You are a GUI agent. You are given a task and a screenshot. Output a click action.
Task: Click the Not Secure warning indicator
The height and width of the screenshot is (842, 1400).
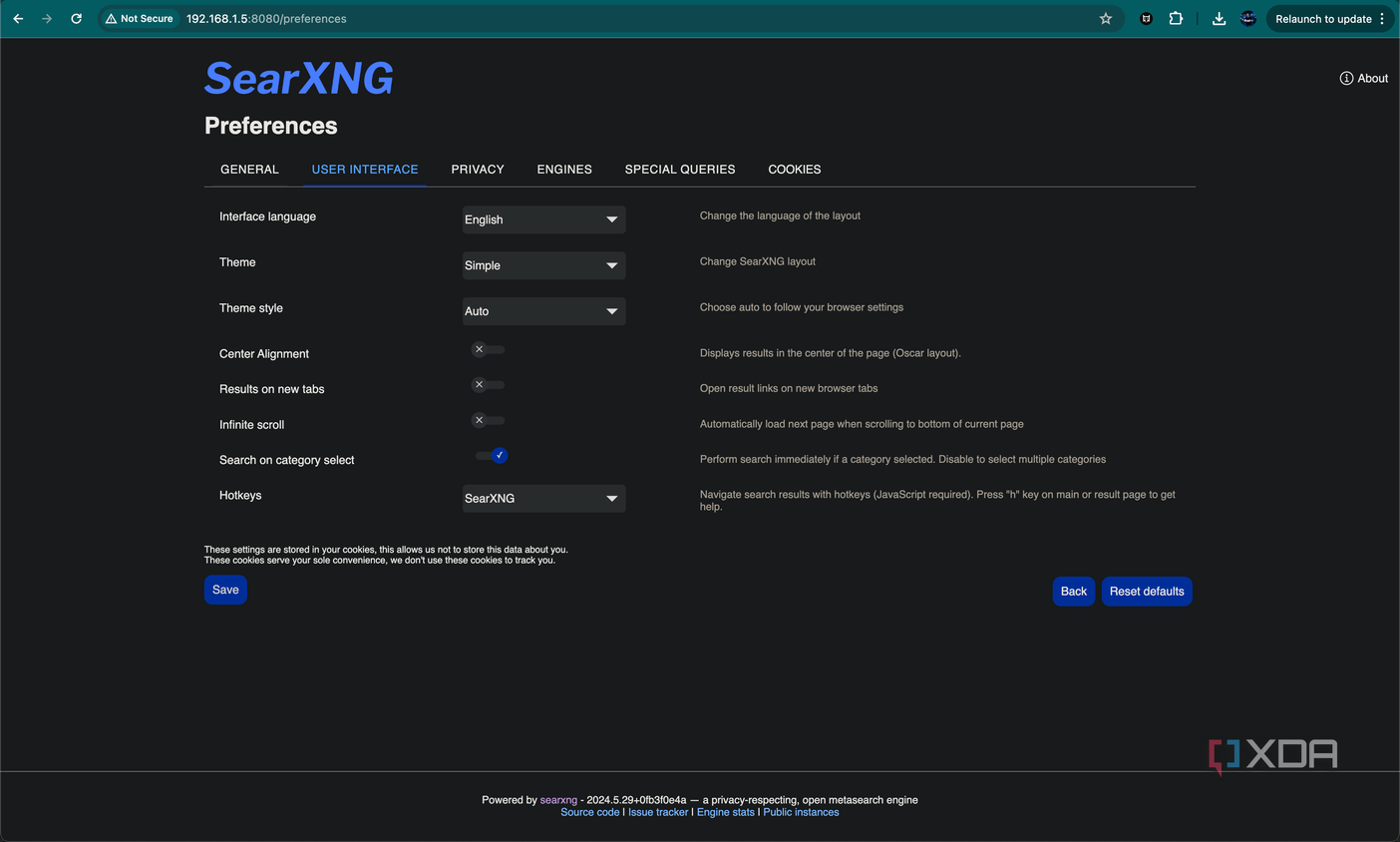140,19
